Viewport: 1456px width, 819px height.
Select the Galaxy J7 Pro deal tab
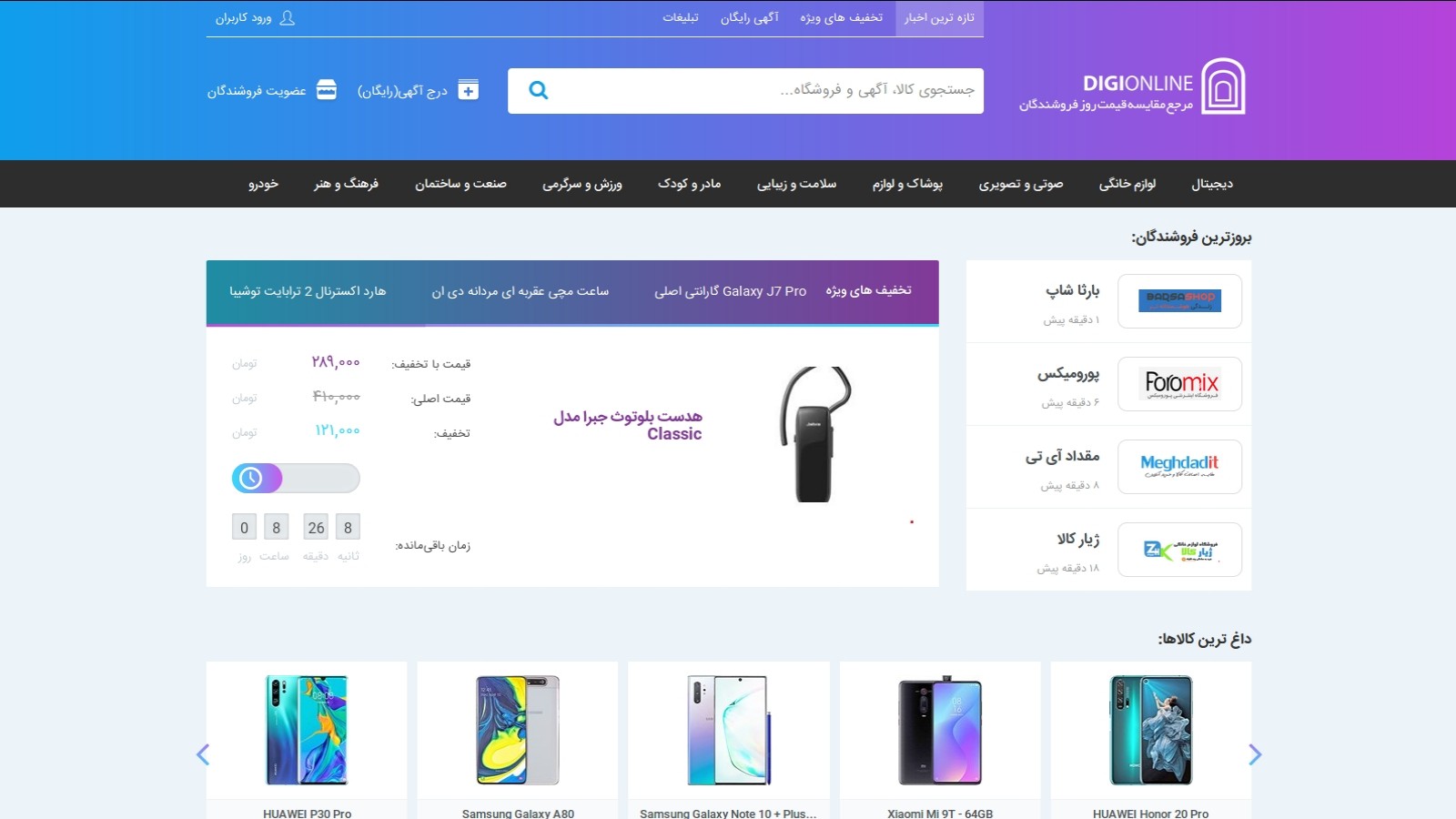731,291
